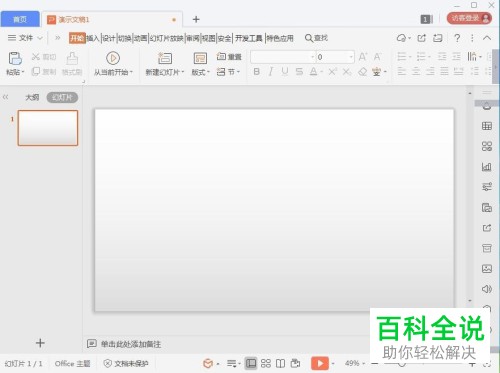
Task: Open the Developer Tools (开发工具) tab
Action: point(249,38)
